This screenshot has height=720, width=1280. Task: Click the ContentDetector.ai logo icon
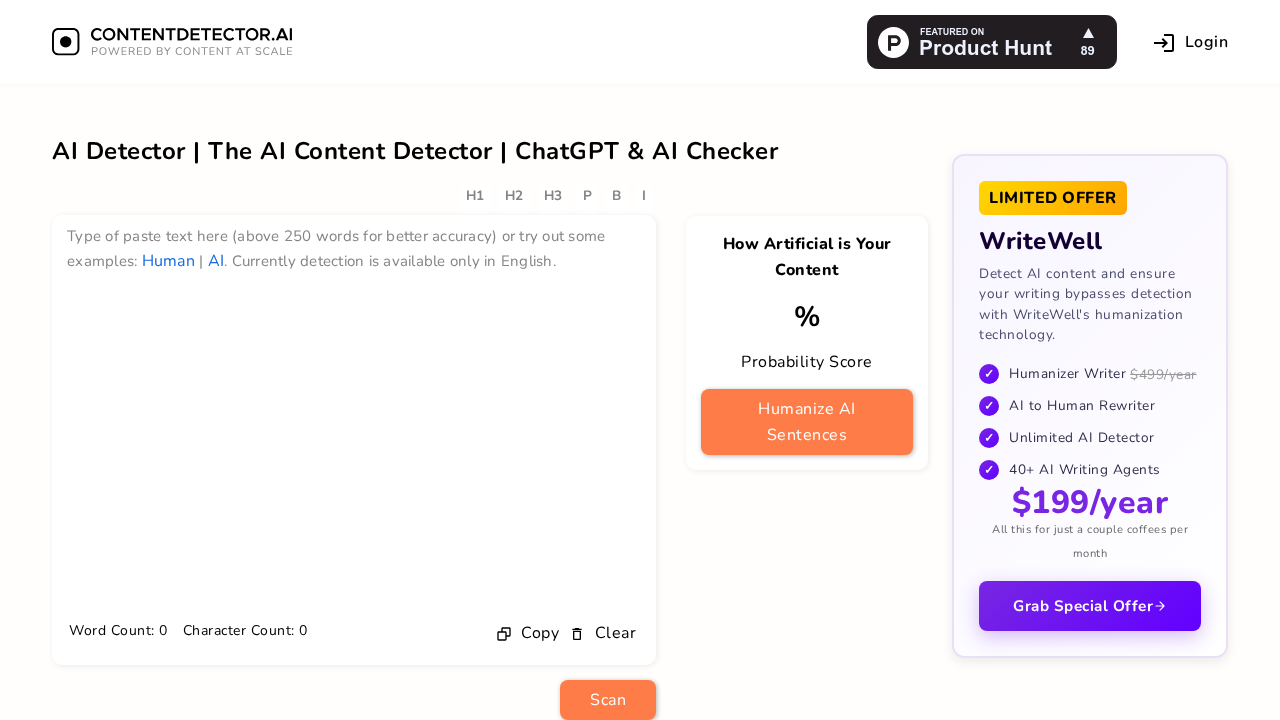point(65,41)
